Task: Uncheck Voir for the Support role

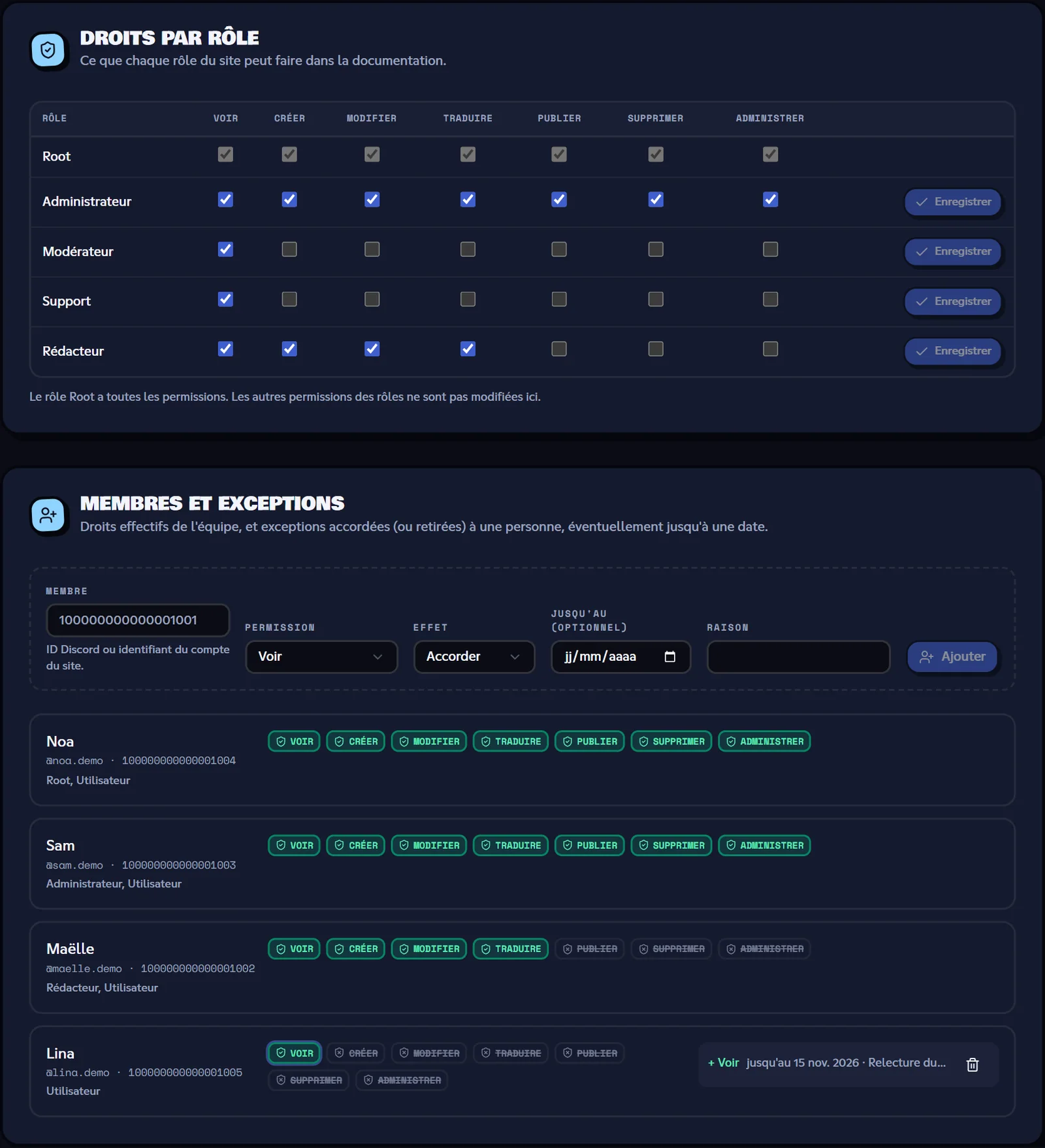Action: [x=225, y=299]
